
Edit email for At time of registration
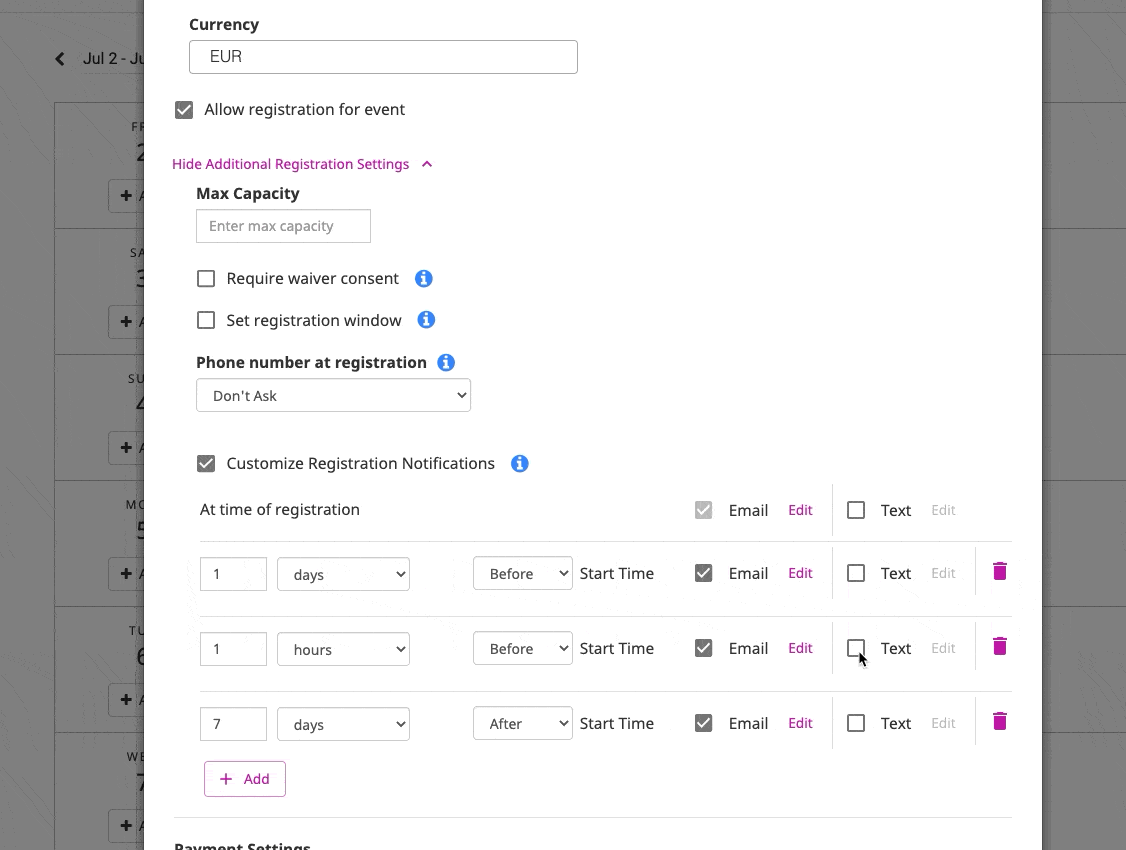point(800,510)
